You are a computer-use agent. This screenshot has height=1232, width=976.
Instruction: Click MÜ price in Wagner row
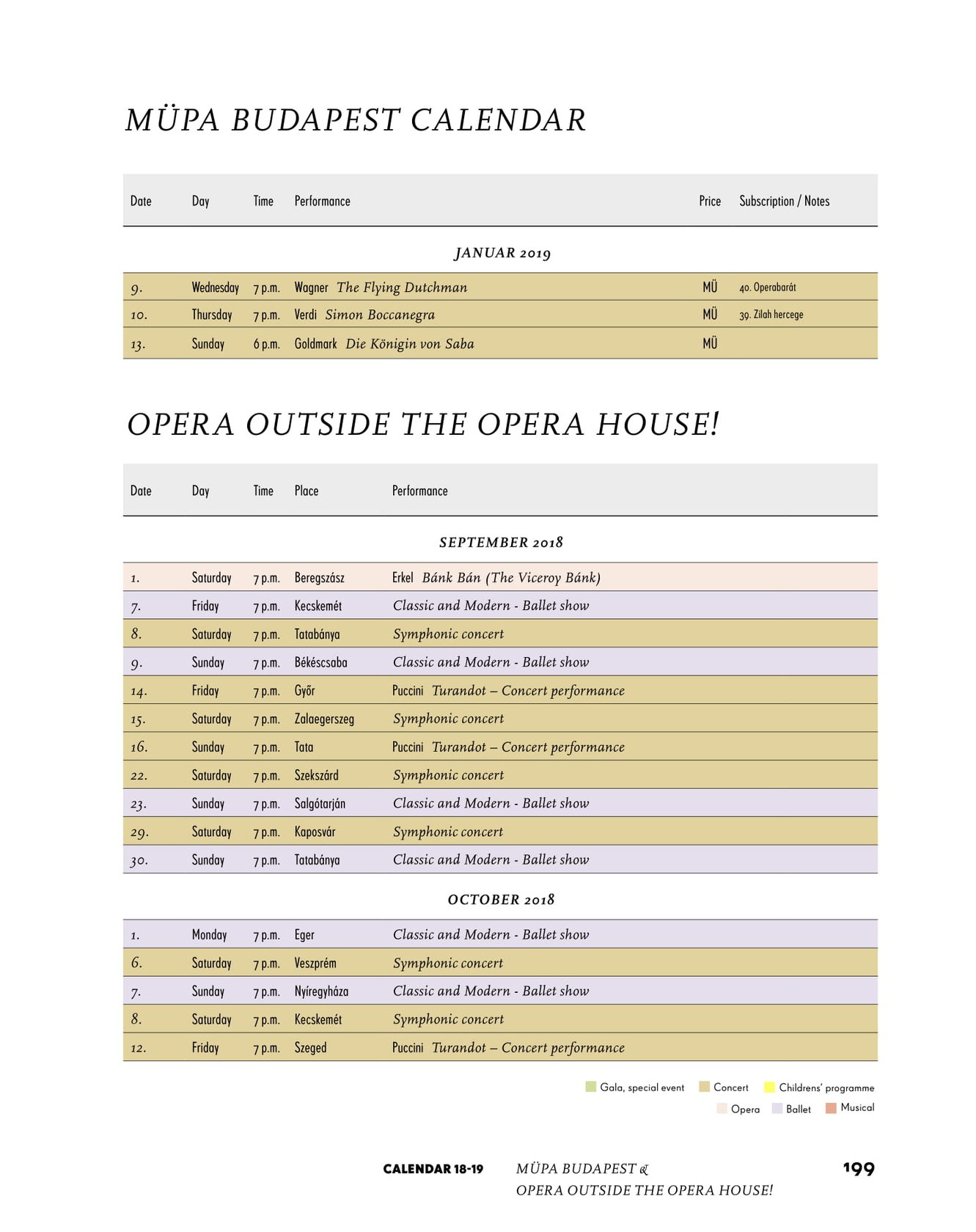click(x=710, y=287)
